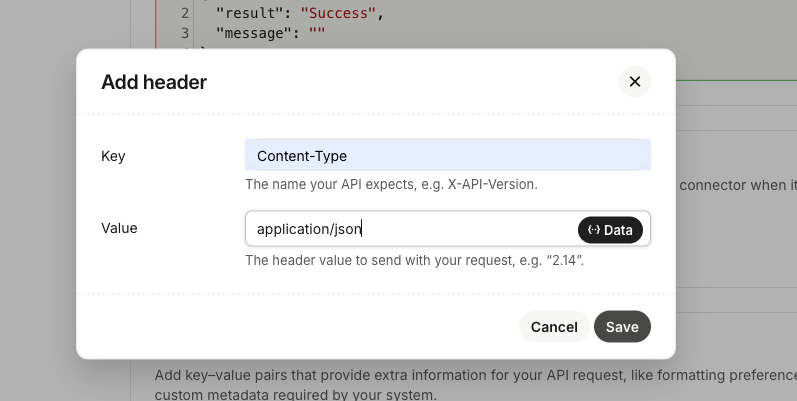Viewport: 797px width, 401px height.
Task: Click the header value hint text
Action: pyautogui.click(x=415, y=260)
